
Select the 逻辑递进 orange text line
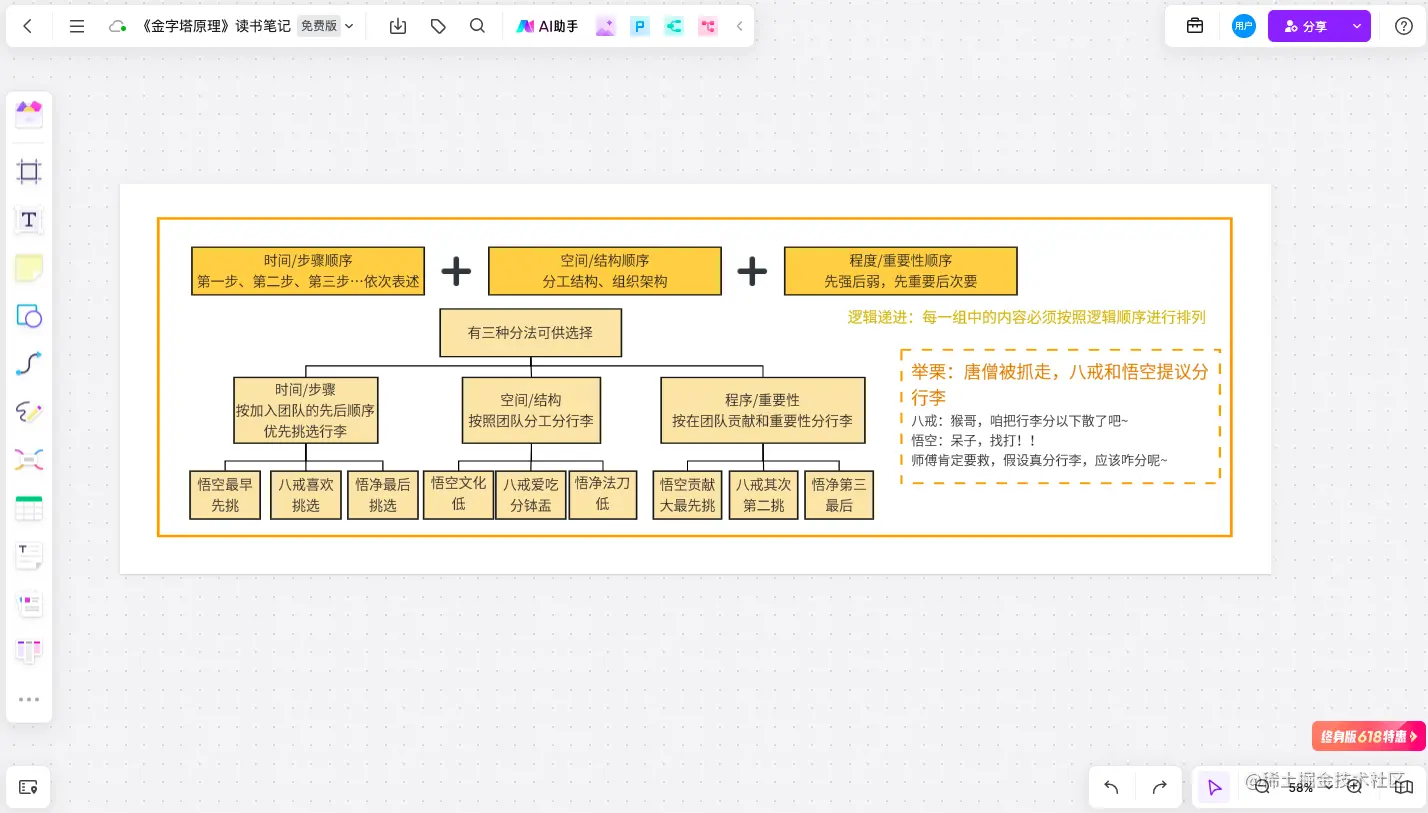coord(1027,317)
